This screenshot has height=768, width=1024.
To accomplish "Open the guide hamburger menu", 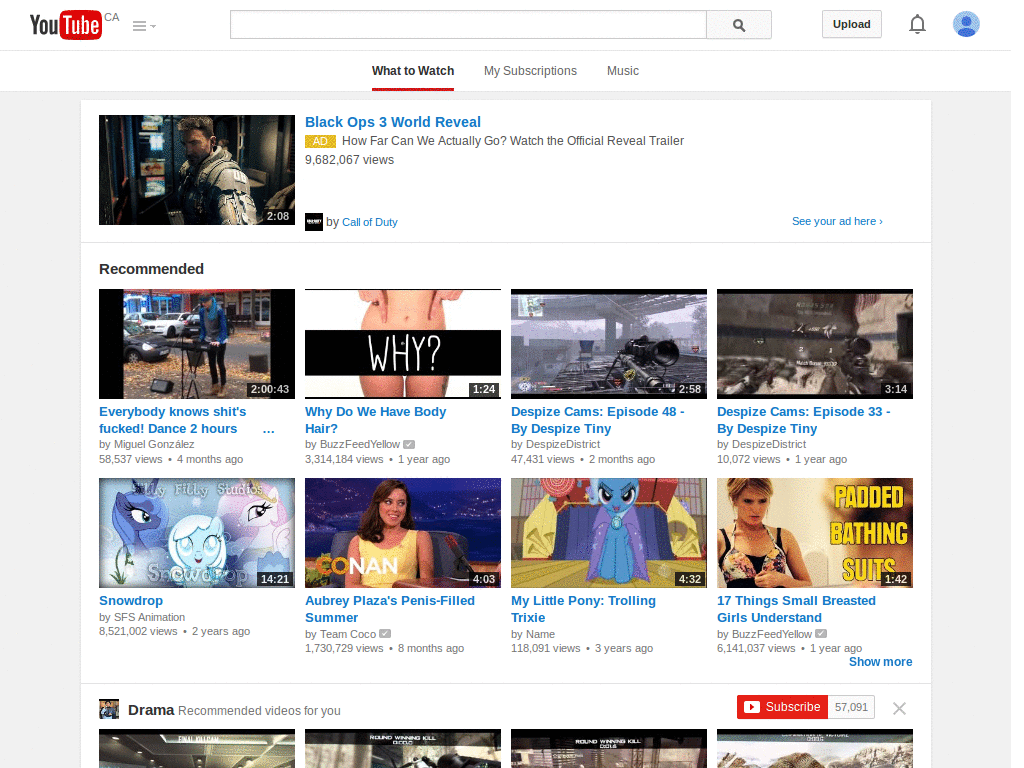I will pyautogui.click(x=144, y=26).
